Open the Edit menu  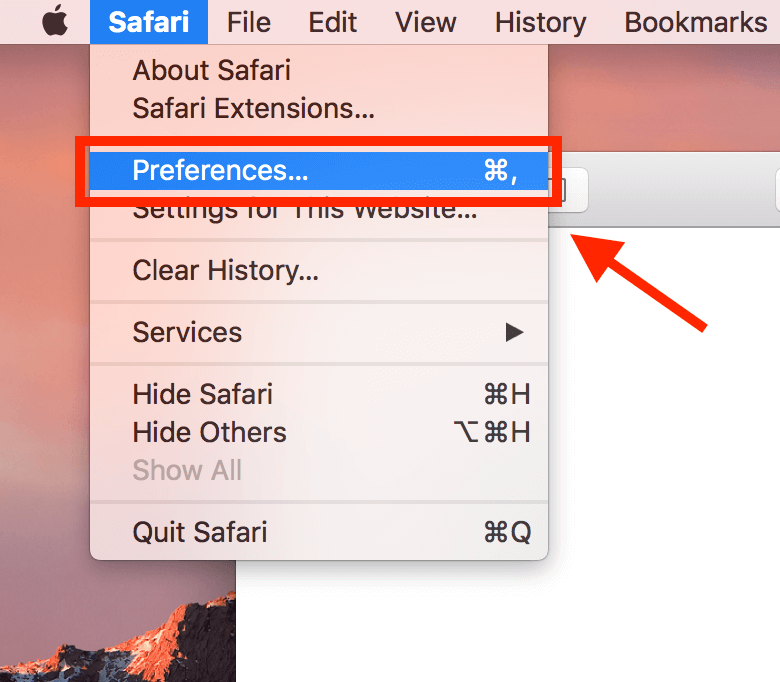click(x=332, y=22)
